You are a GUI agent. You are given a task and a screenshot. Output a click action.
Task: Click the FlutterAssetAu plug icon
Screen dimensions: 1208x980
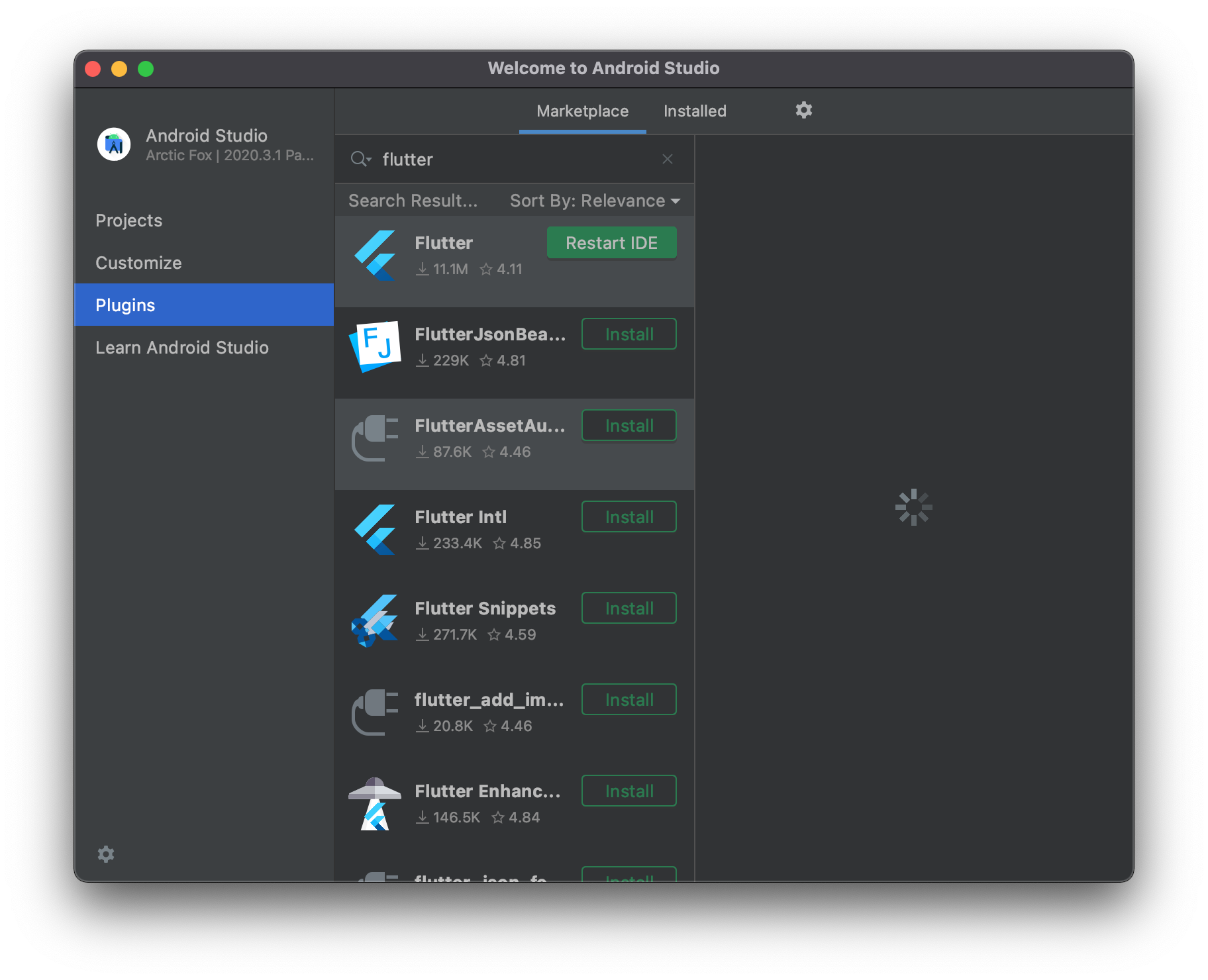[x=376, y=438]
